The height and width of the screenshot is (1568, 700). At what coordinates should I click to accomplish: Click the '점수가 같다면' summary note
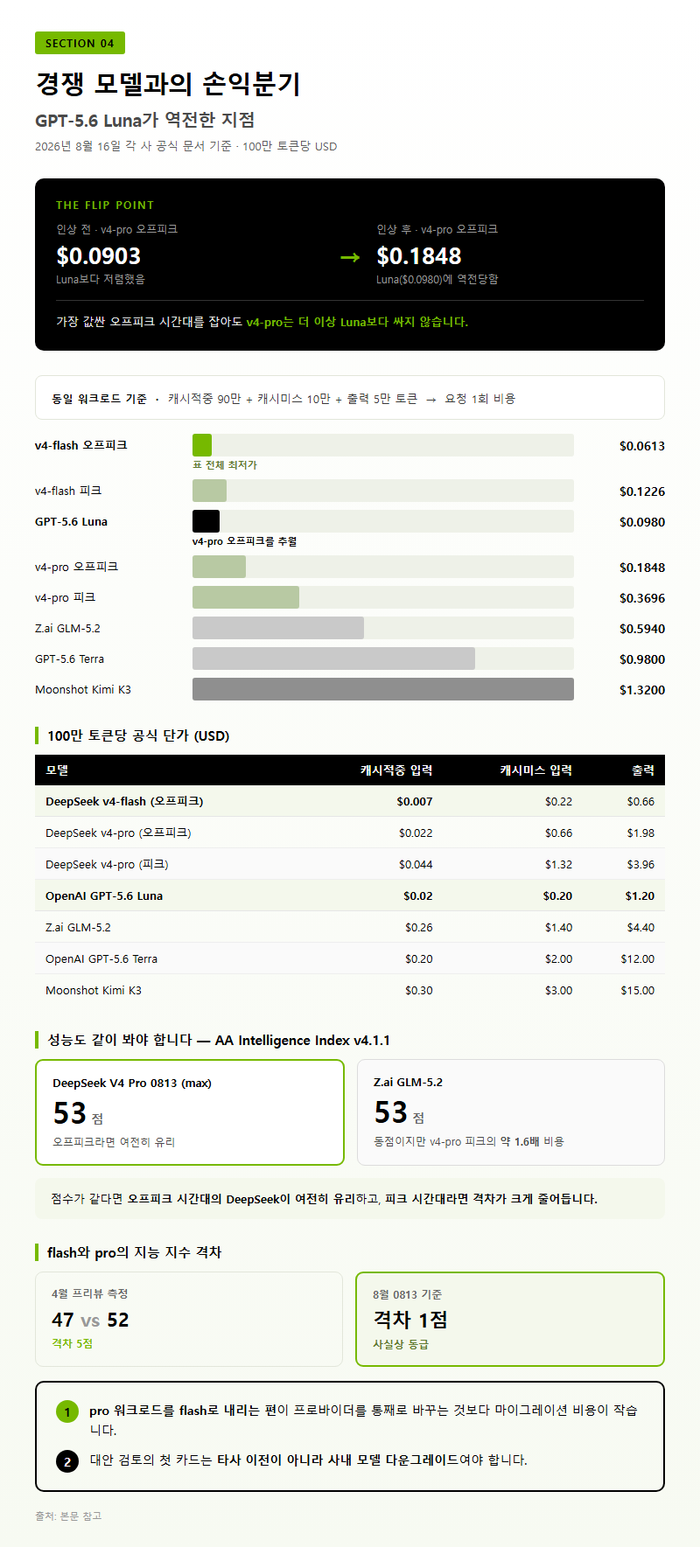350,1199
